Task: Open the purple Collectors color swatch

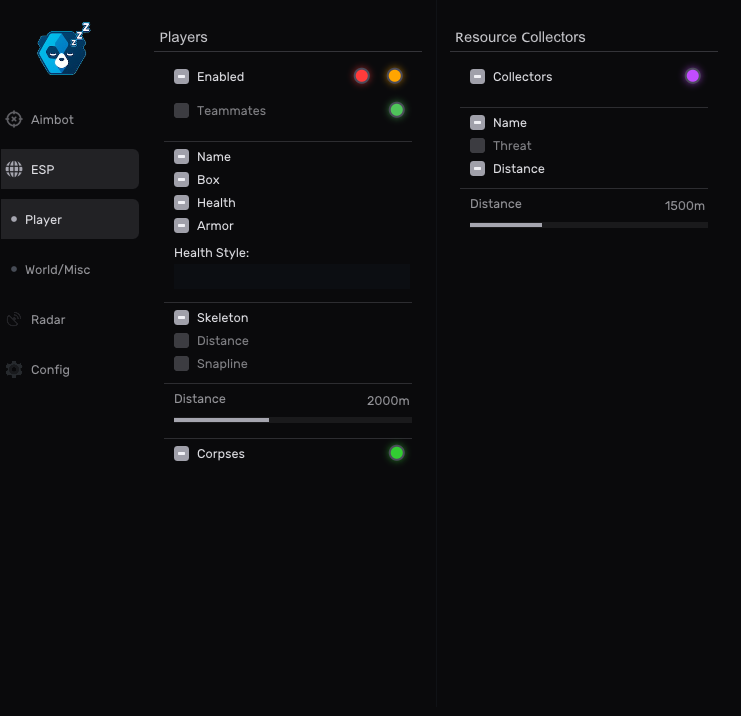Action: pos(692,76)
